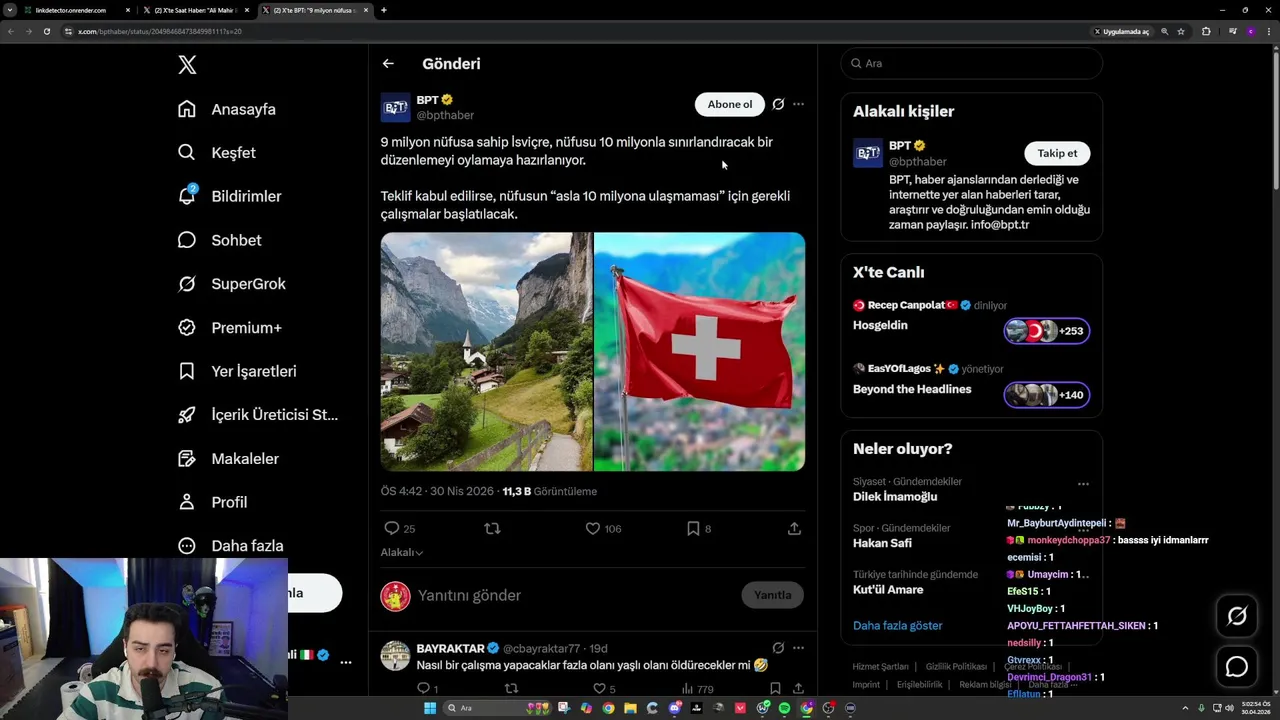Open the Kut'ül Amare trend
The width and height of the screenshot is (1280, 720).
[888, 590]
